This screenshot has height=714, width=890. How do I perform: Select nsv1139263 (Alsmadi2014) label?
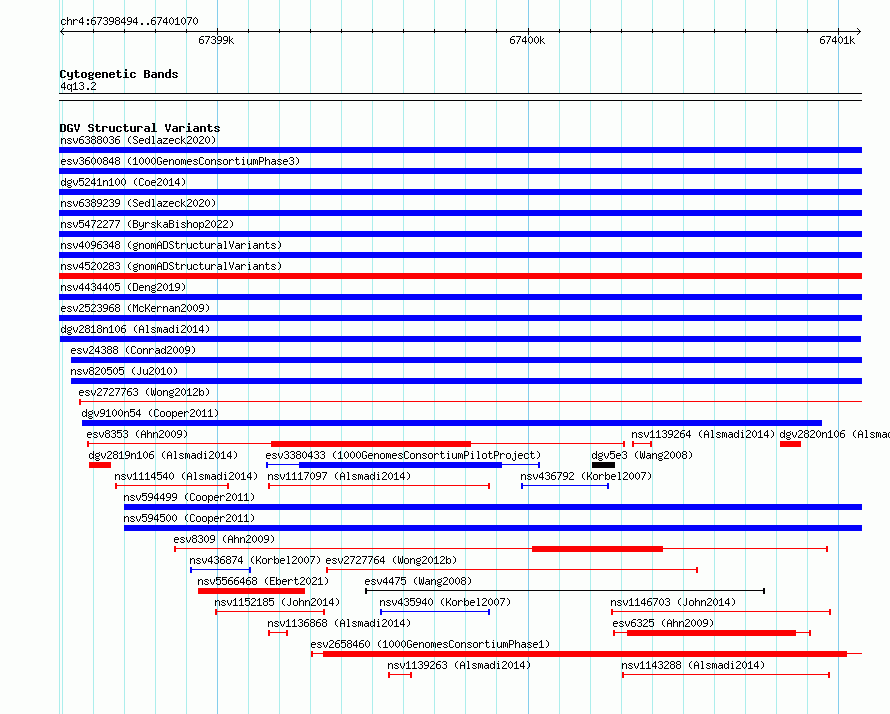(x=459, y=665)
